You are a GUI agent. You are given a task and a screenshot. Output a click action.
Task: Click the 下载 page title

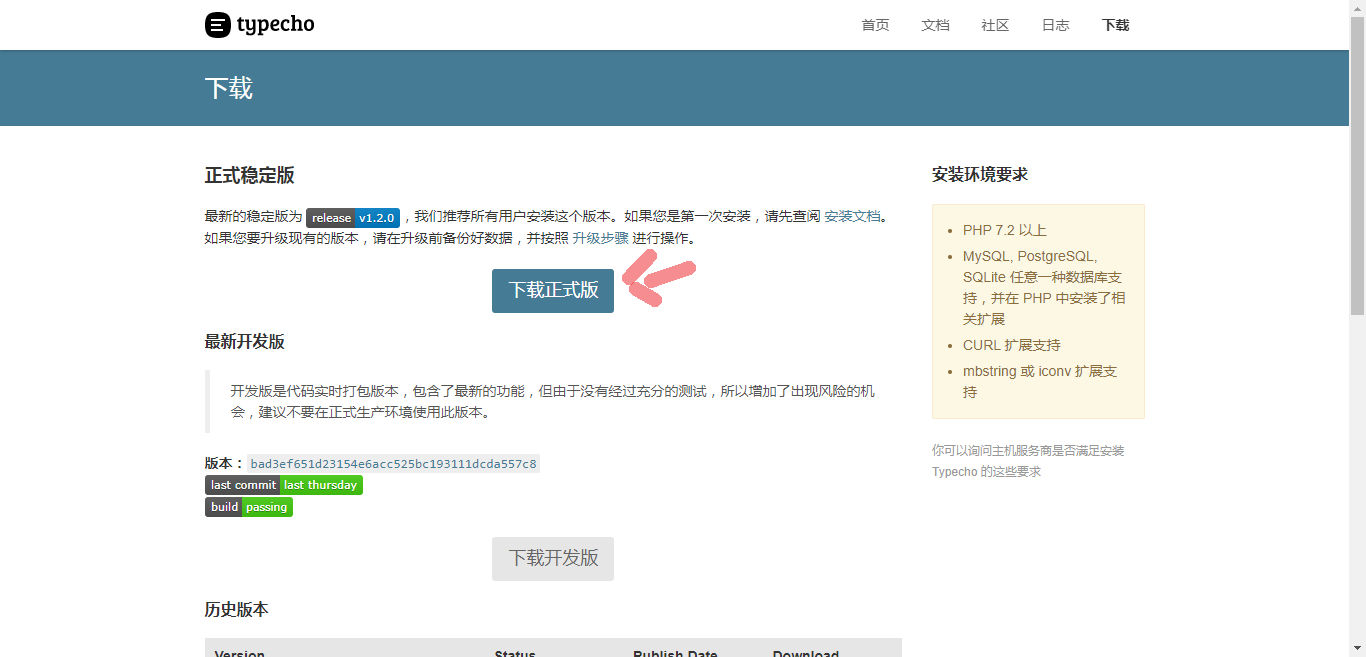[x=229, y=88]
